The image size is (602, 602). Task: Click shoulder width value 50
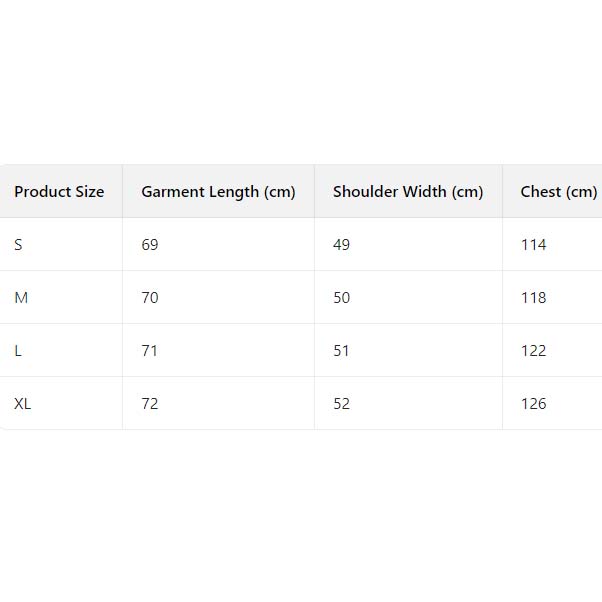pos(342,298)
